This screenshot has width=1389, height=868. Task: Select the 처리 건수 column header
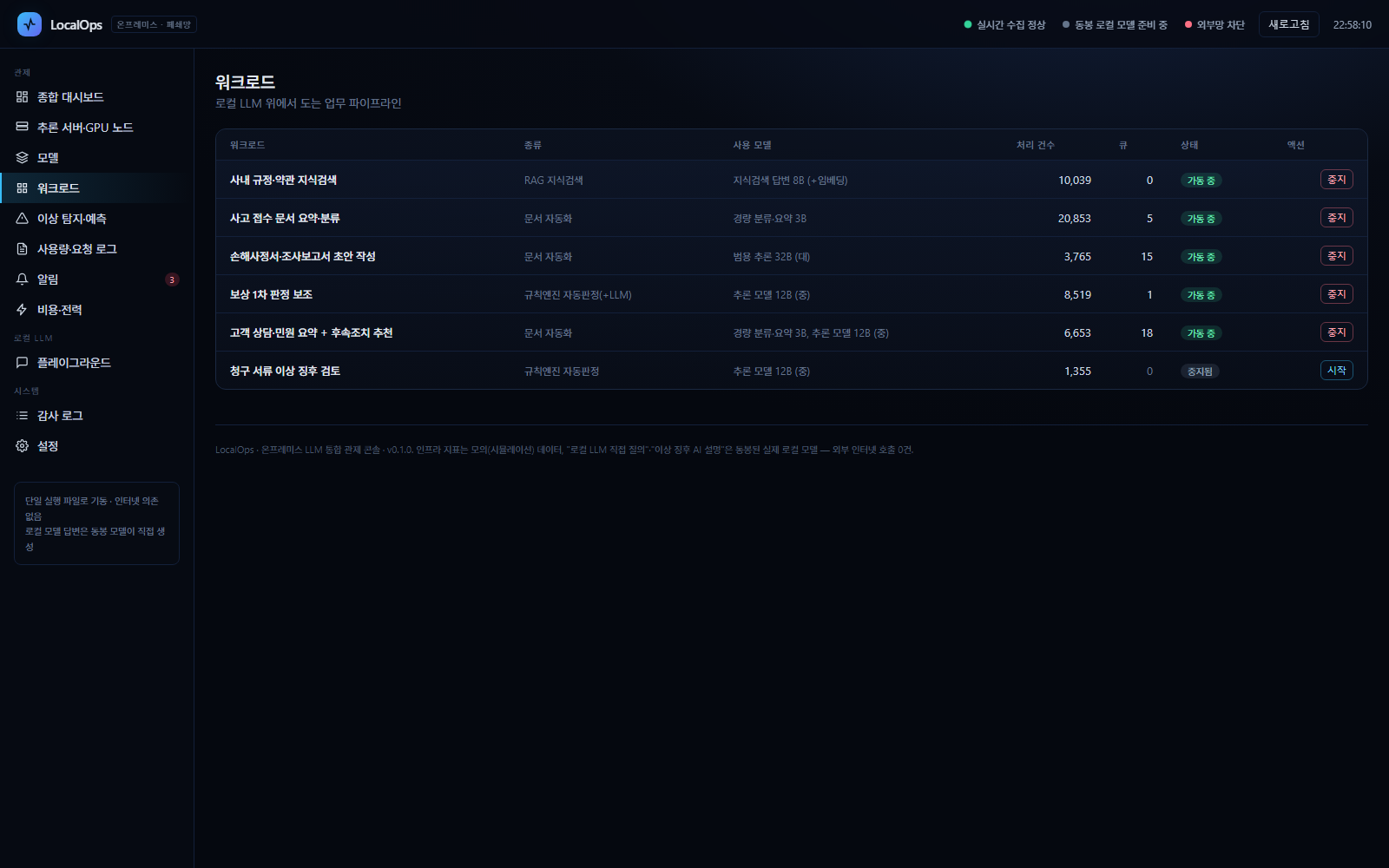[1036, 145]
